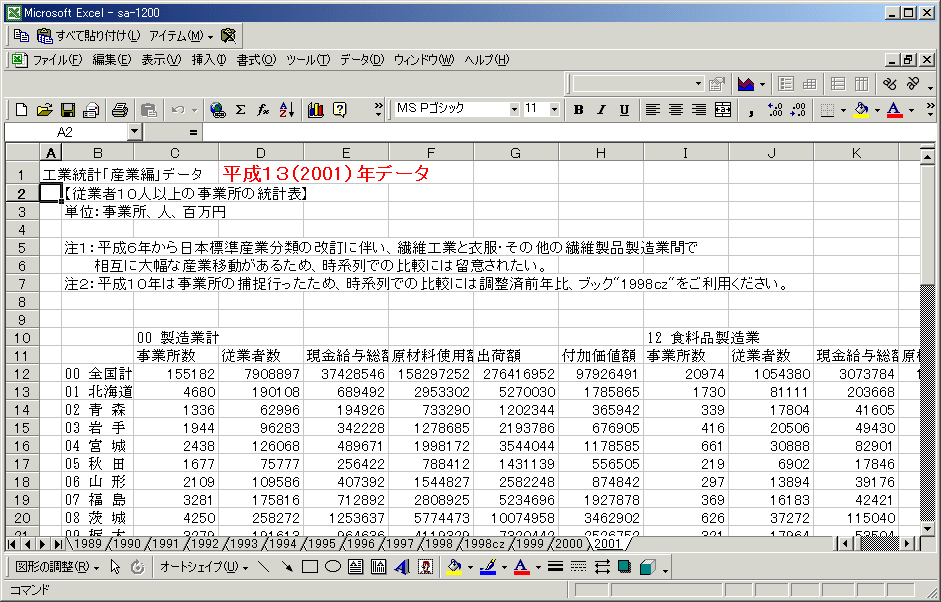Click the Merge and Center icon
941x602 pixels.
coord(723,110)
